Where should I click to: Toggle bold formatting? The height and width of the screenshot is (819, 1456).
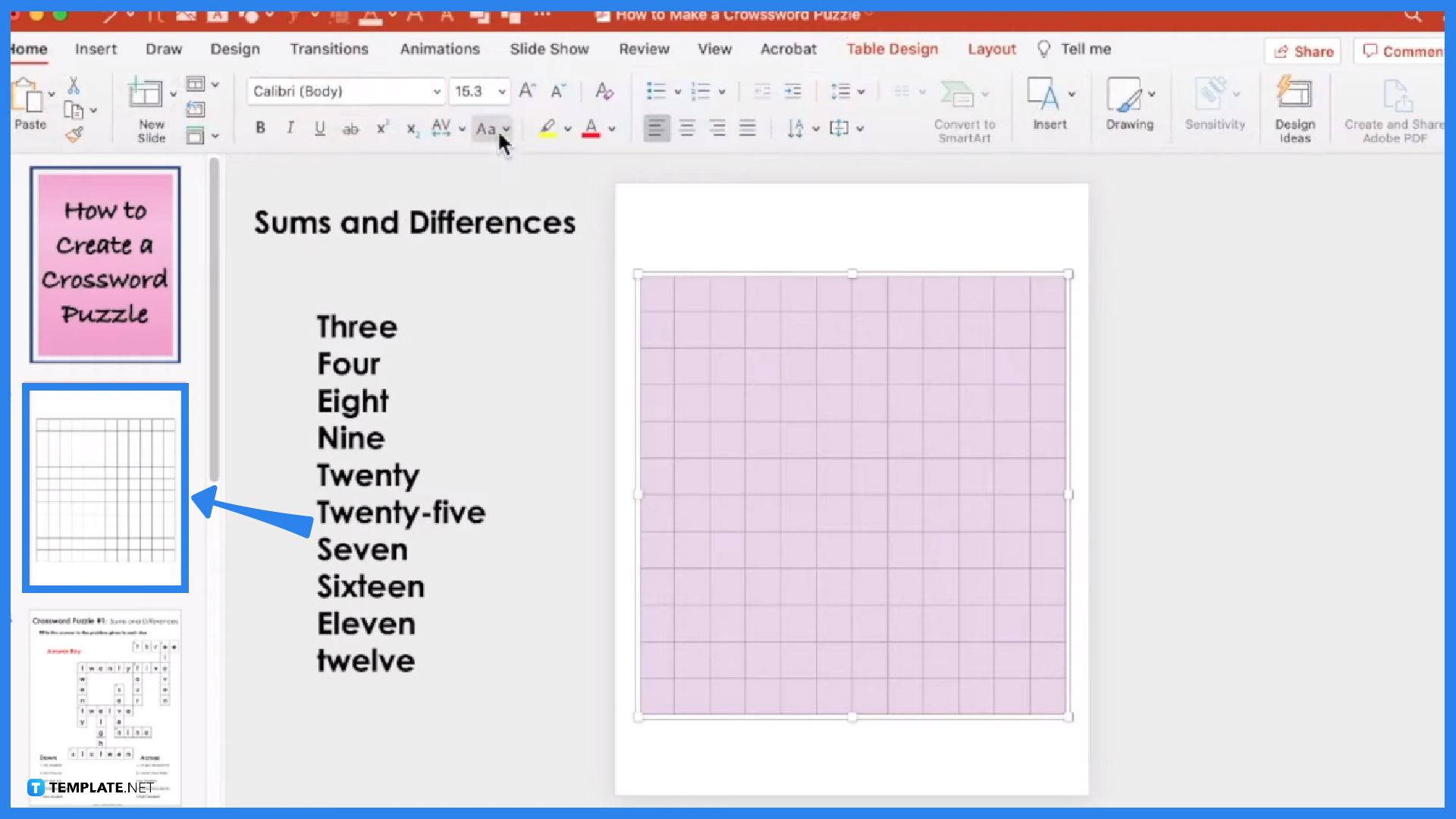tap(259, 127)
